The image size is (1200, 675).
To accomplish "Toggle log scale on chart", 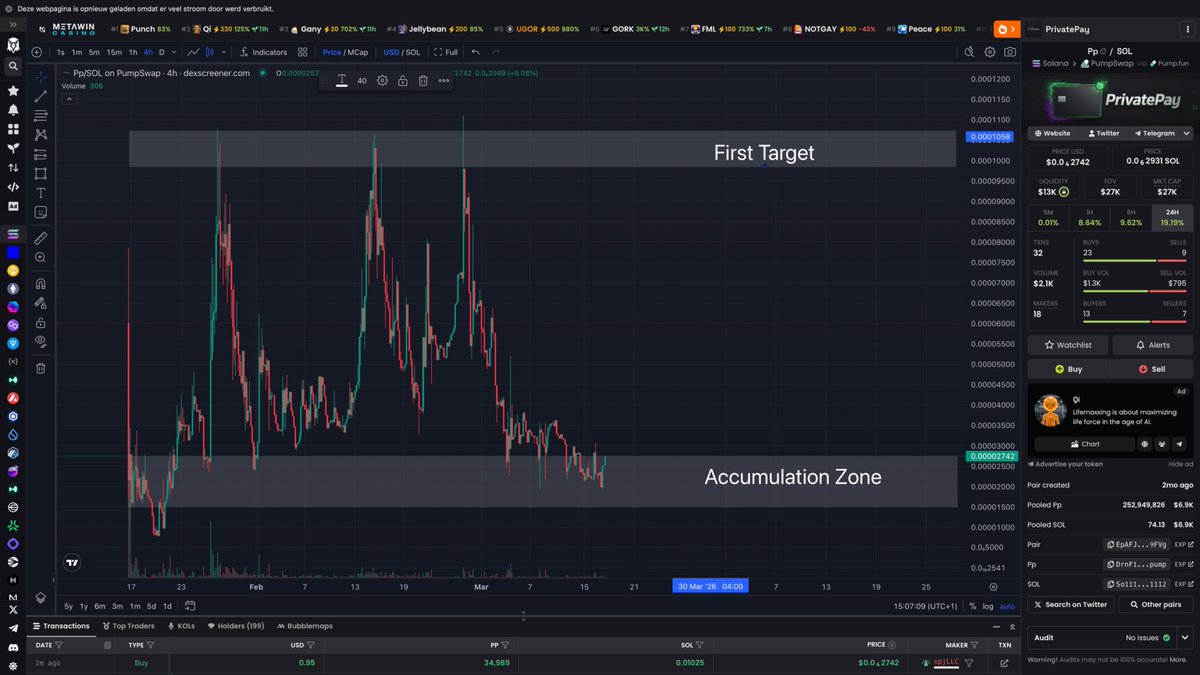I will (989, 606).
